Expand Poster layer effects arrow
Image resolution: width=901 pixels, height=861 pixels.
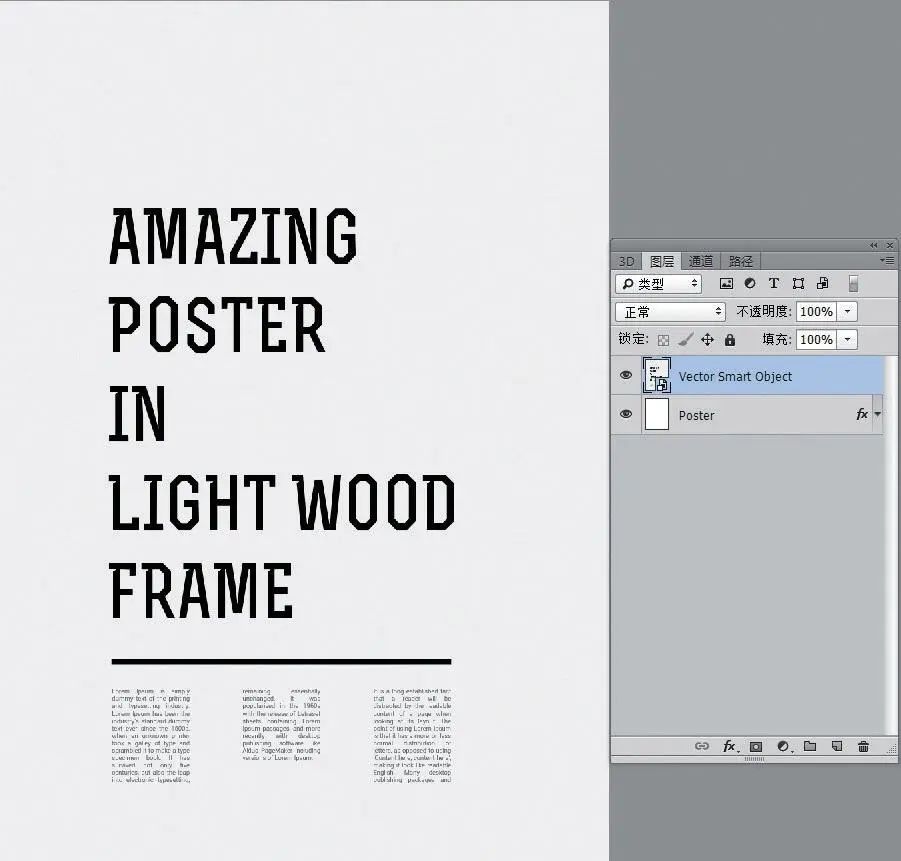(x=877, y=414)
